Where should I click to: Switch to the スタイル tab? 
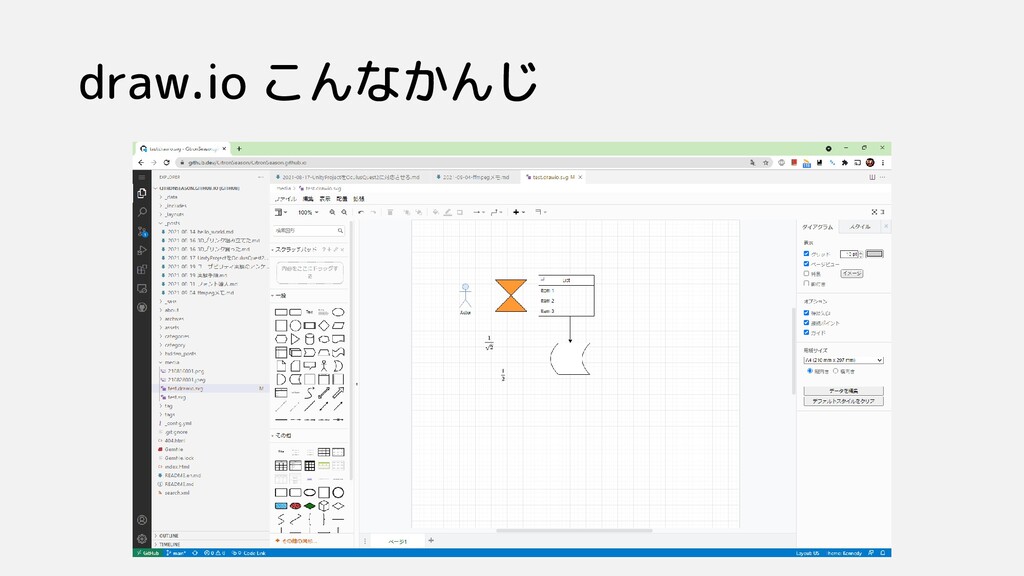(x=859, y=227)
